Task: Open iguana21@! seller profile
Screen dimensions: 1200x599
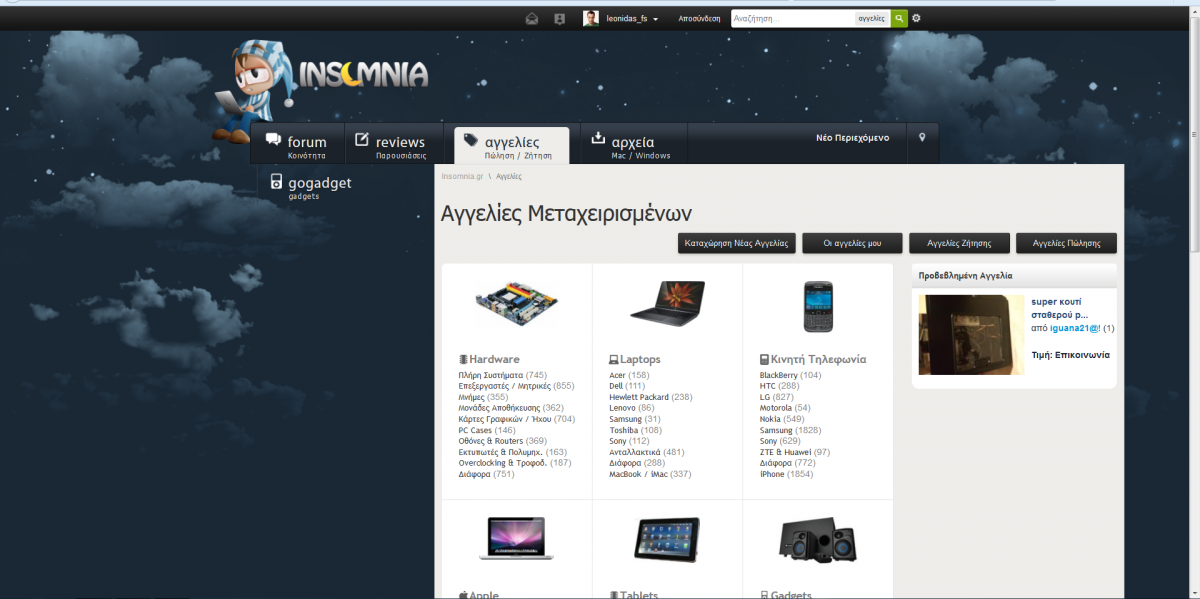Action: point(1075,328)
